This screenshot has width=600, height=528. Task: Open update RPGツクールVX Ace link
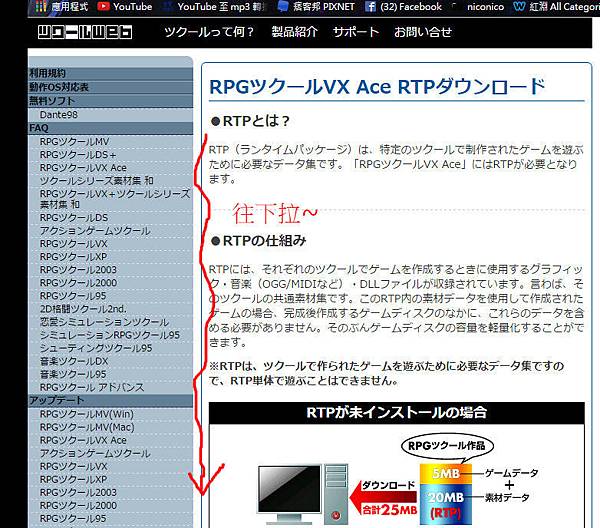(x=83, y=440)
